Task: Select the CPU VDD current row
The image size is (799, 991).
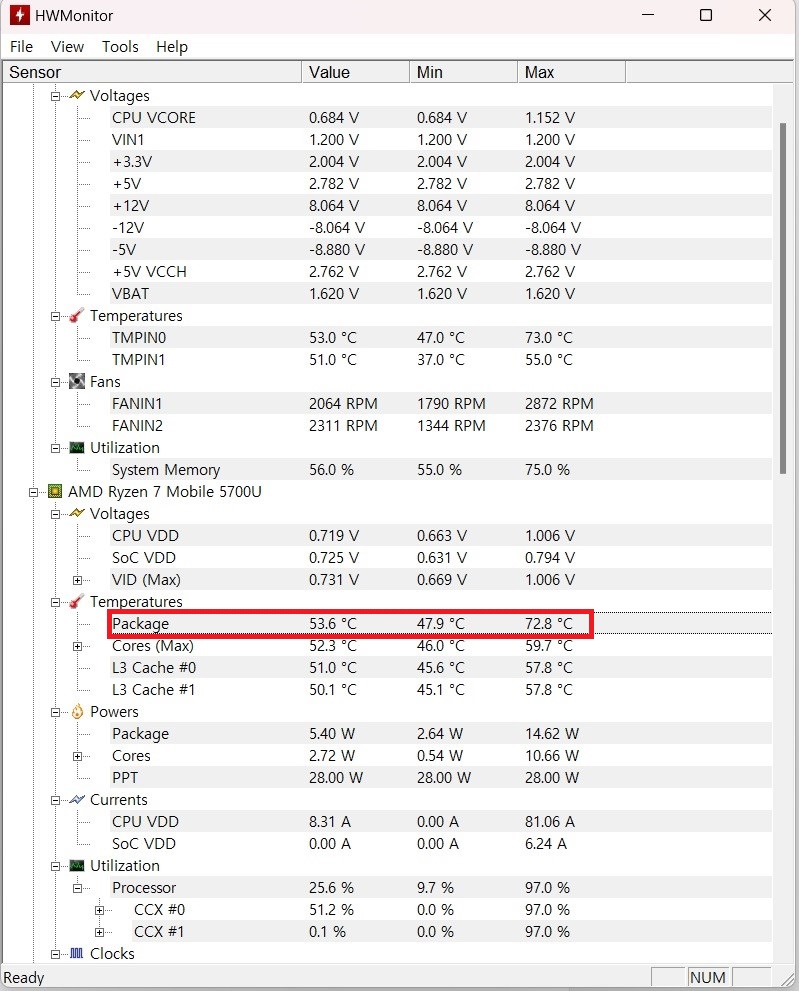Action: (441, 822)
